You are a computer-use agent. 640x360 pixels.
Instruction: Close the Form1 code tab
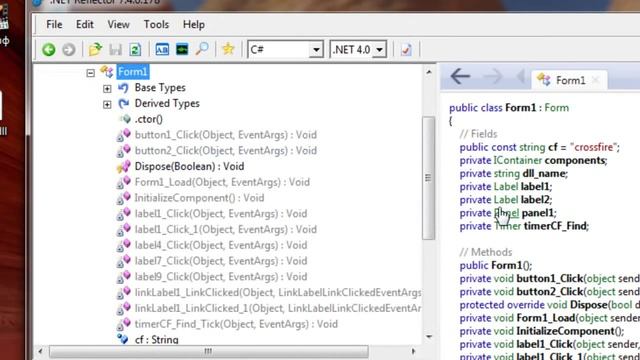pos(596,80)
